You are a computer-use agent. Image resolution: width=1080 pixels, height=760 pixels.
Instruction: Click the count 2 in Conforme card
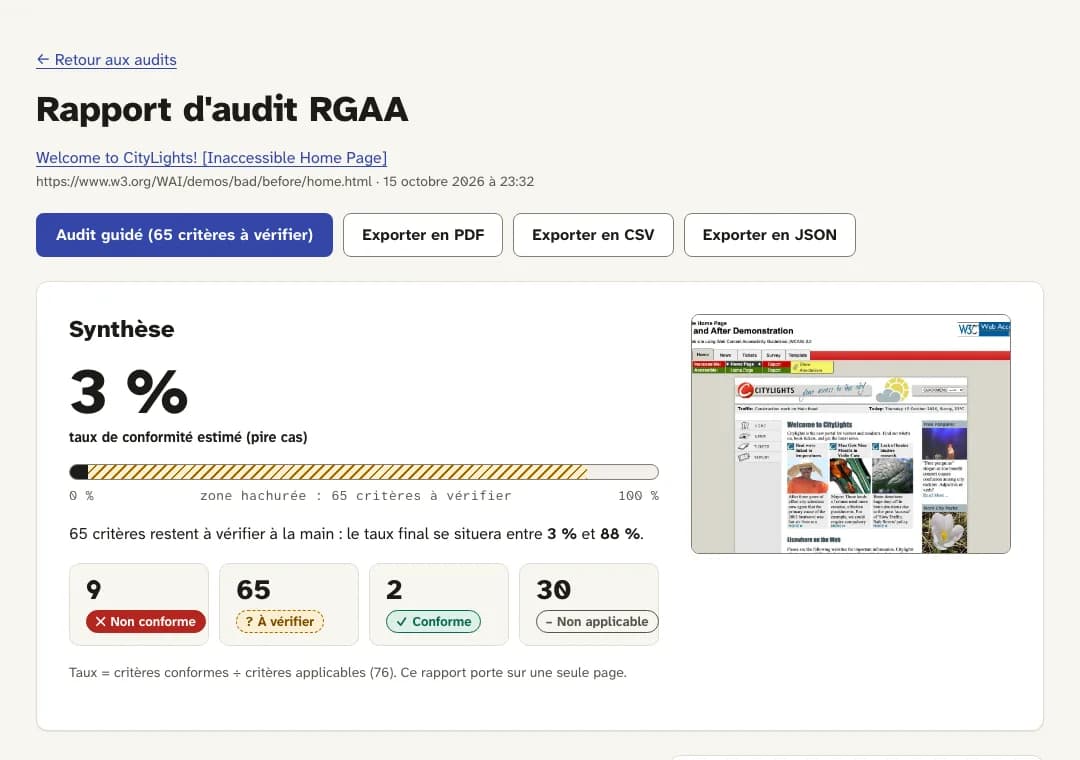click(394, 590)
